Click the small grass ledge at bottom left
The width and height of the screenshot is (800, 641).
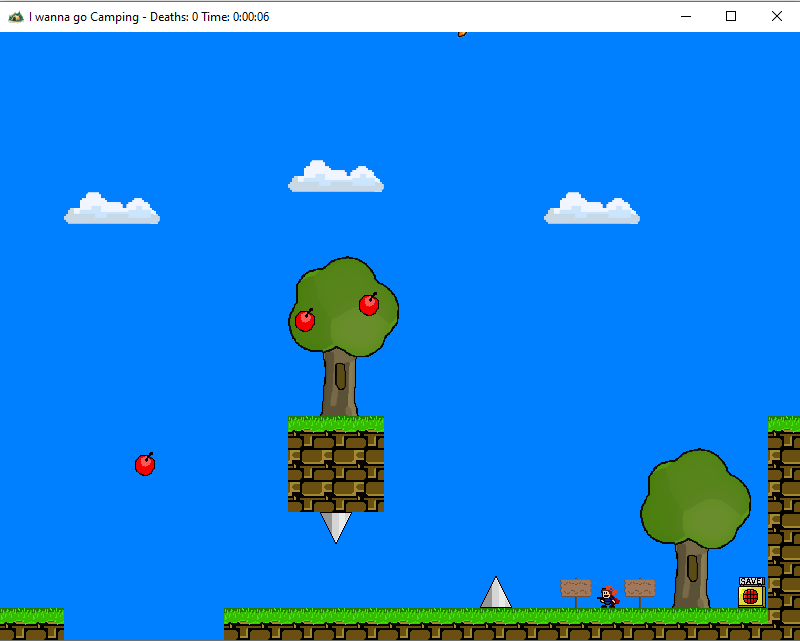(32, 624)
